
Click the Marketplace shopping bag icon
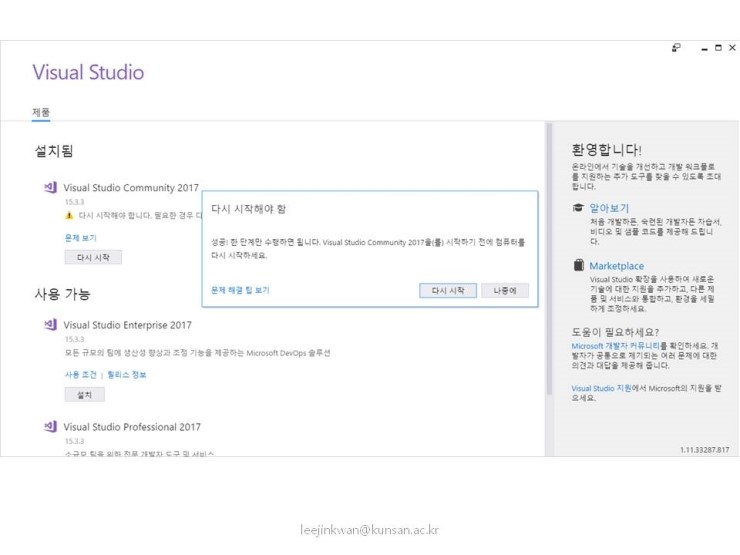579,265
